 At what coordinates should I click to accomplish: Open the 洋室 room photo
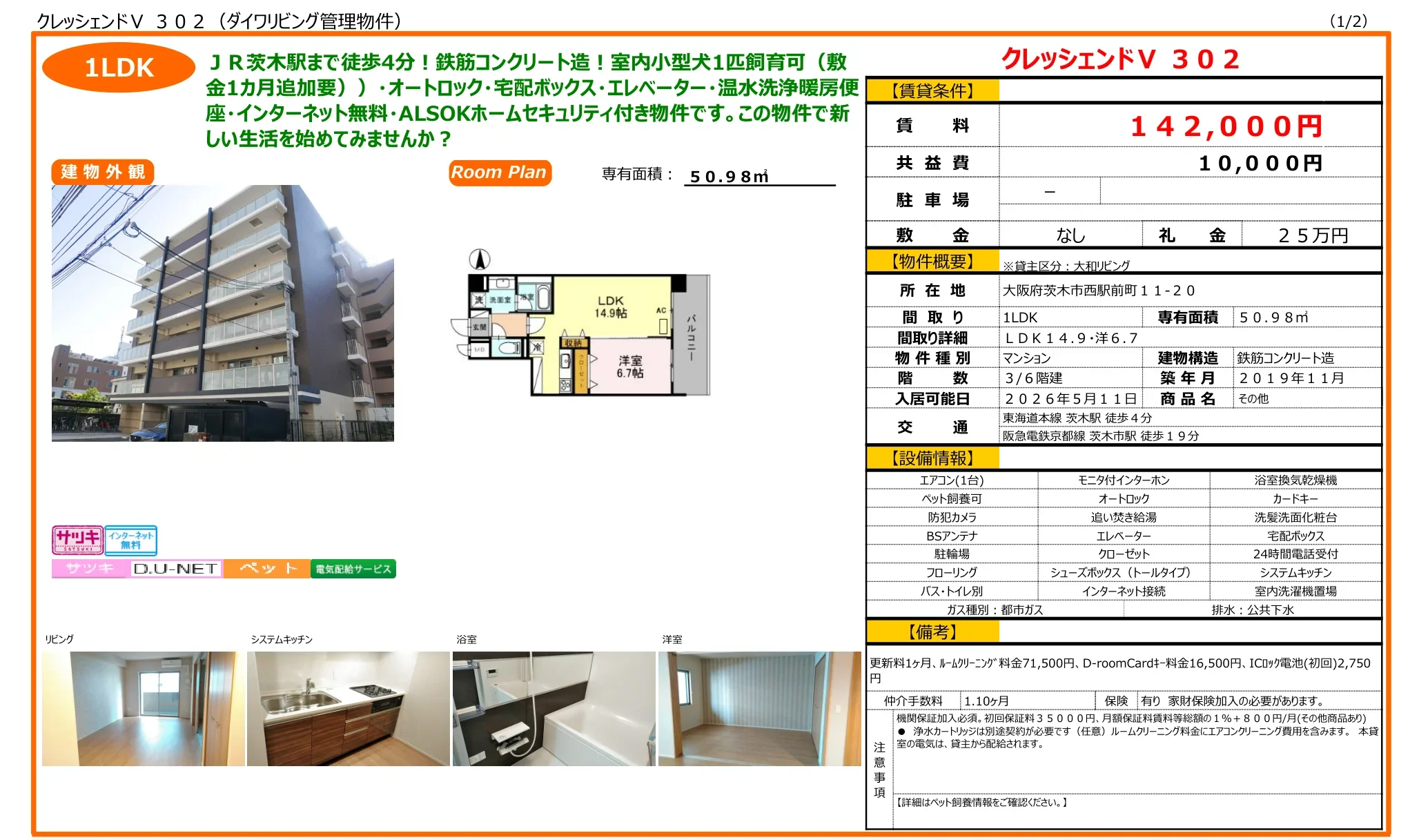click(759, 708)
